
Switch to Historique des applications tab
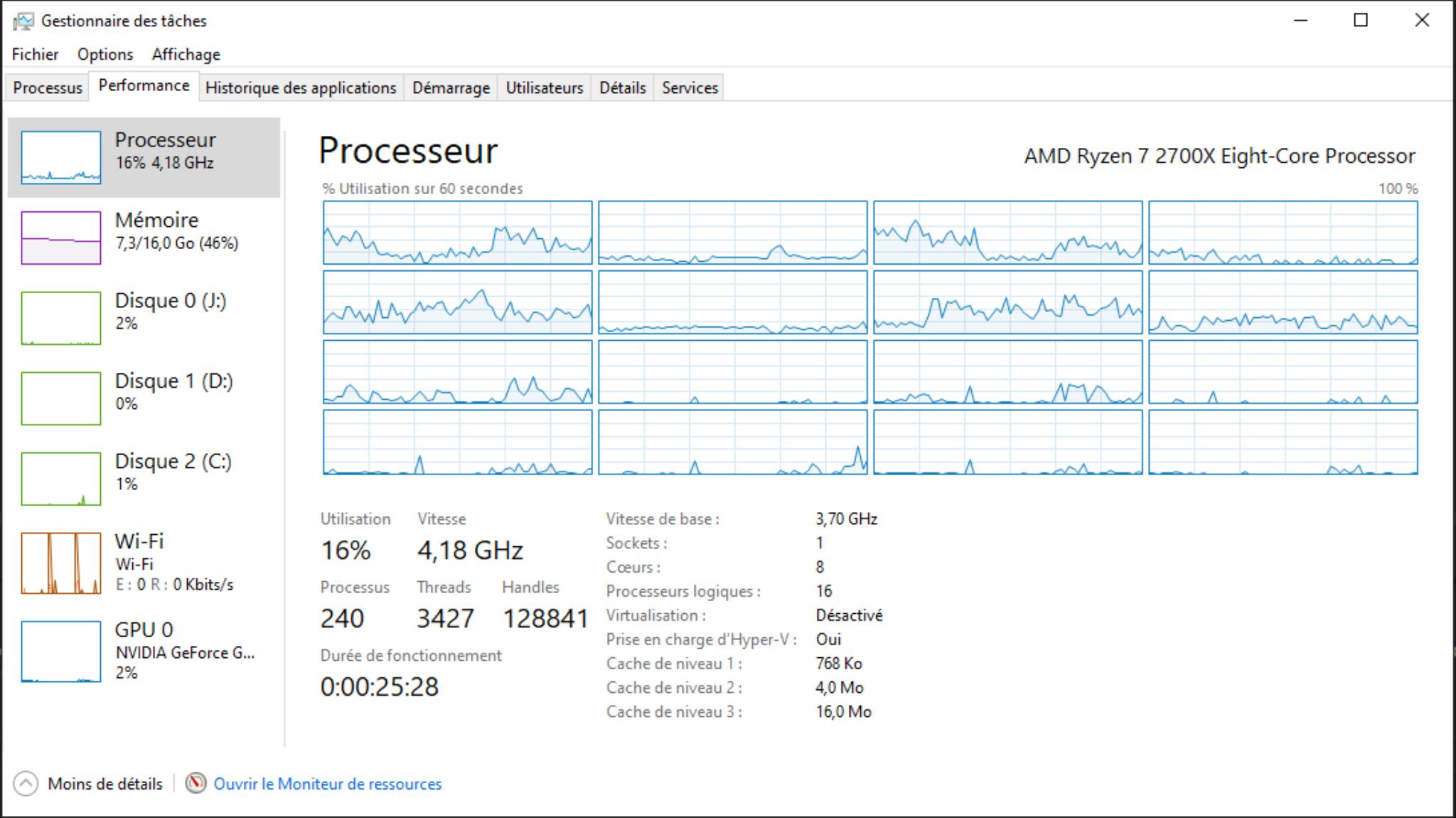(300, 88)
